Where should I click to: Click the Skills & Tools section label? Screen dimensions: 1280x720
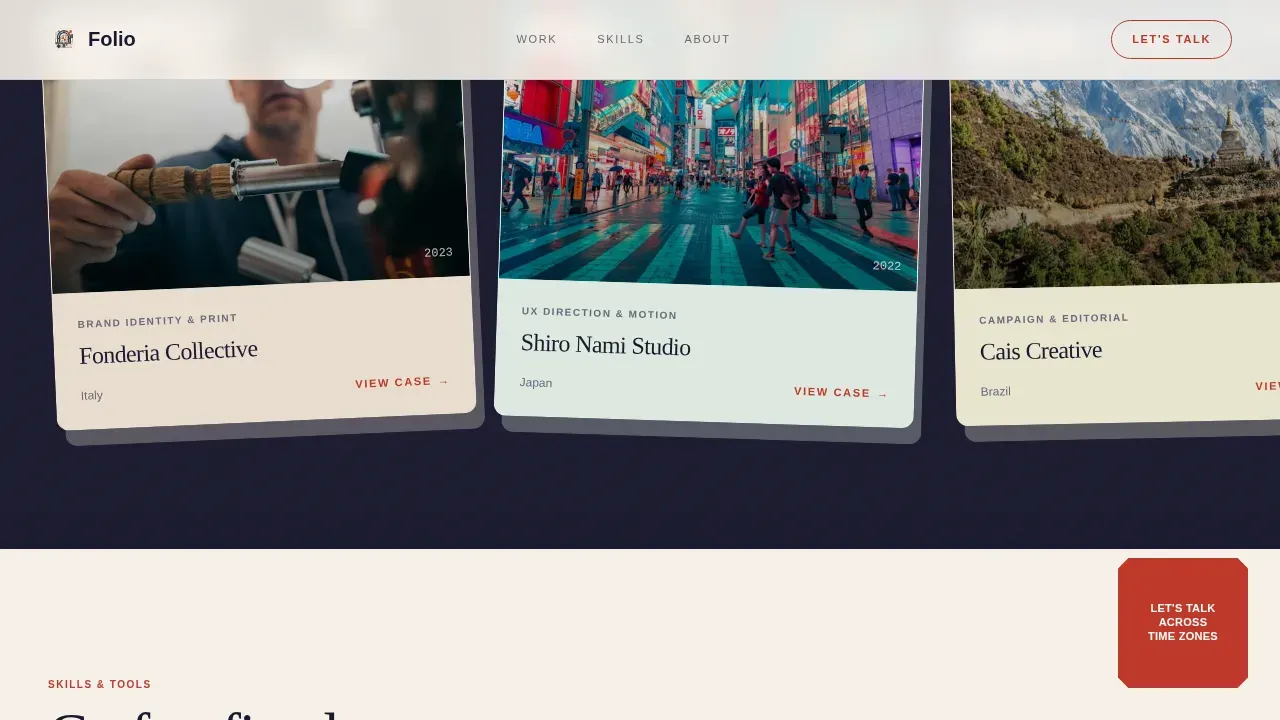pos(99,685)
